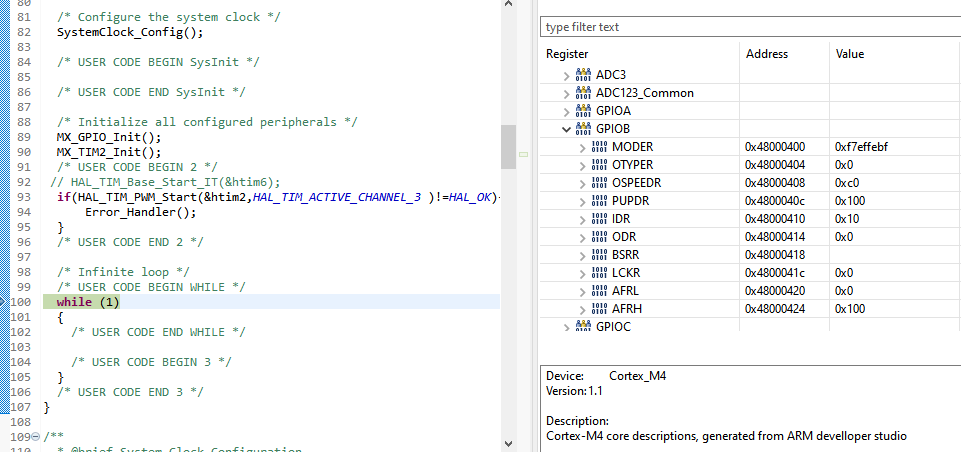Click the GPIOC peripheral icon
The height and width of the screenshot is (452, 961).
tap(583, 326)
